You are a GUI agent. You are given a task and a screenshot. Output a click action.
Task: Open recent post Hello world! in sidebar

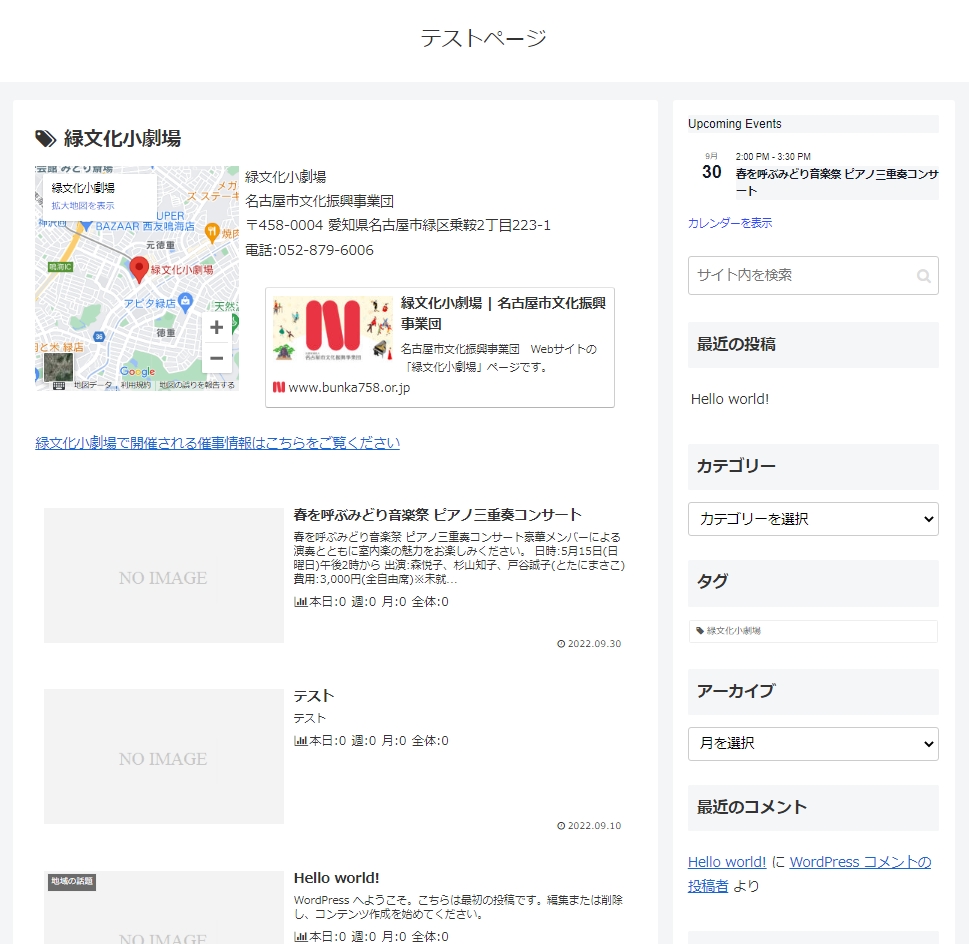[x=730, y=399]
